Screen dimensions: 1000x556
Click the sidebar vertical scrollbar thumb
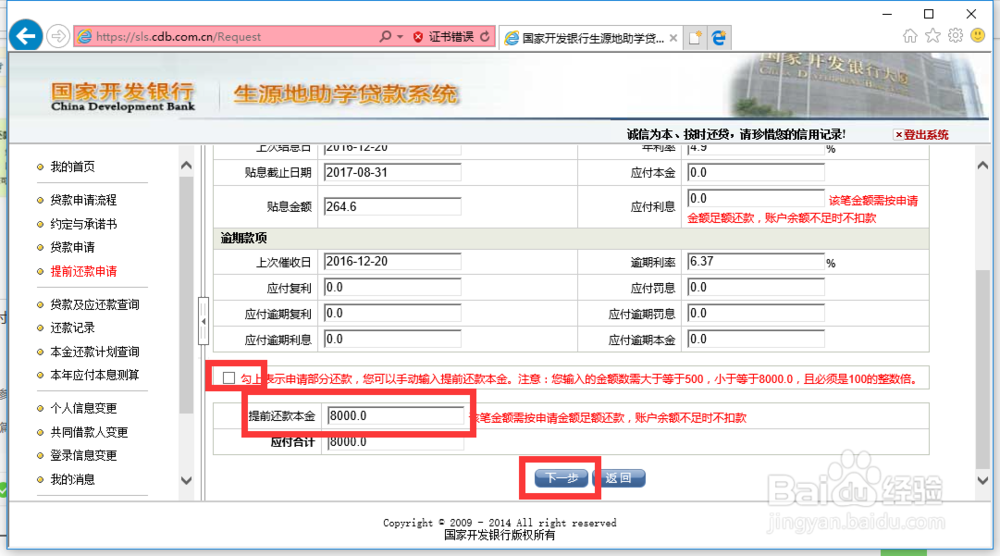[186, 295]
